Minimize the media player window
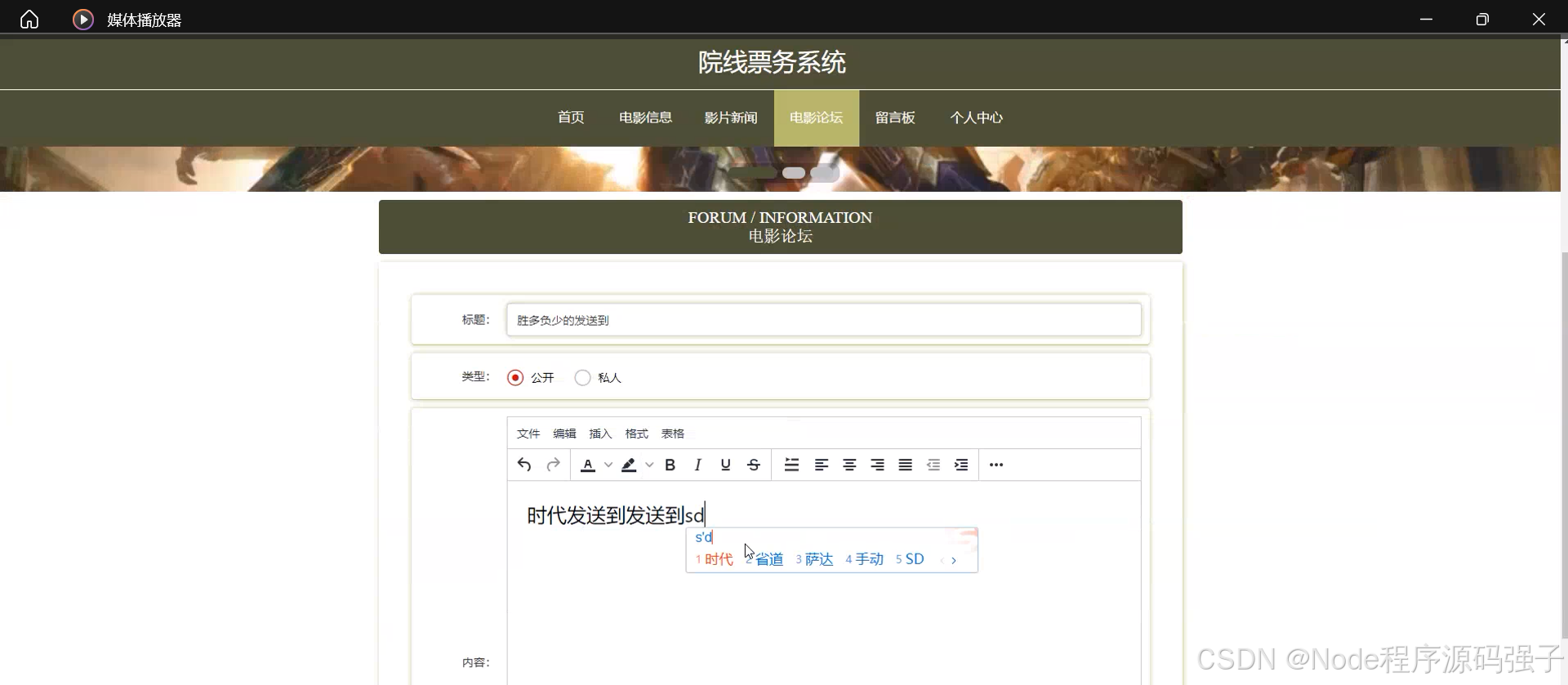Image resolution: width=1568 pixels, height=685 pixels. [x=1426, y=20]
